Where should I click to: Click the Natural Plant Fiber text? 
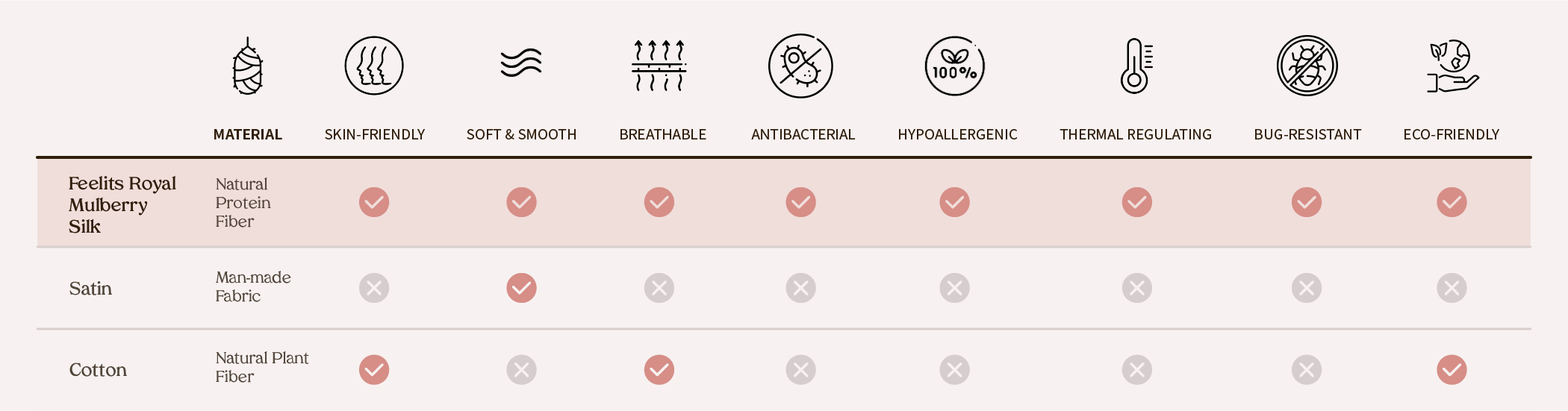pos(261,367)
